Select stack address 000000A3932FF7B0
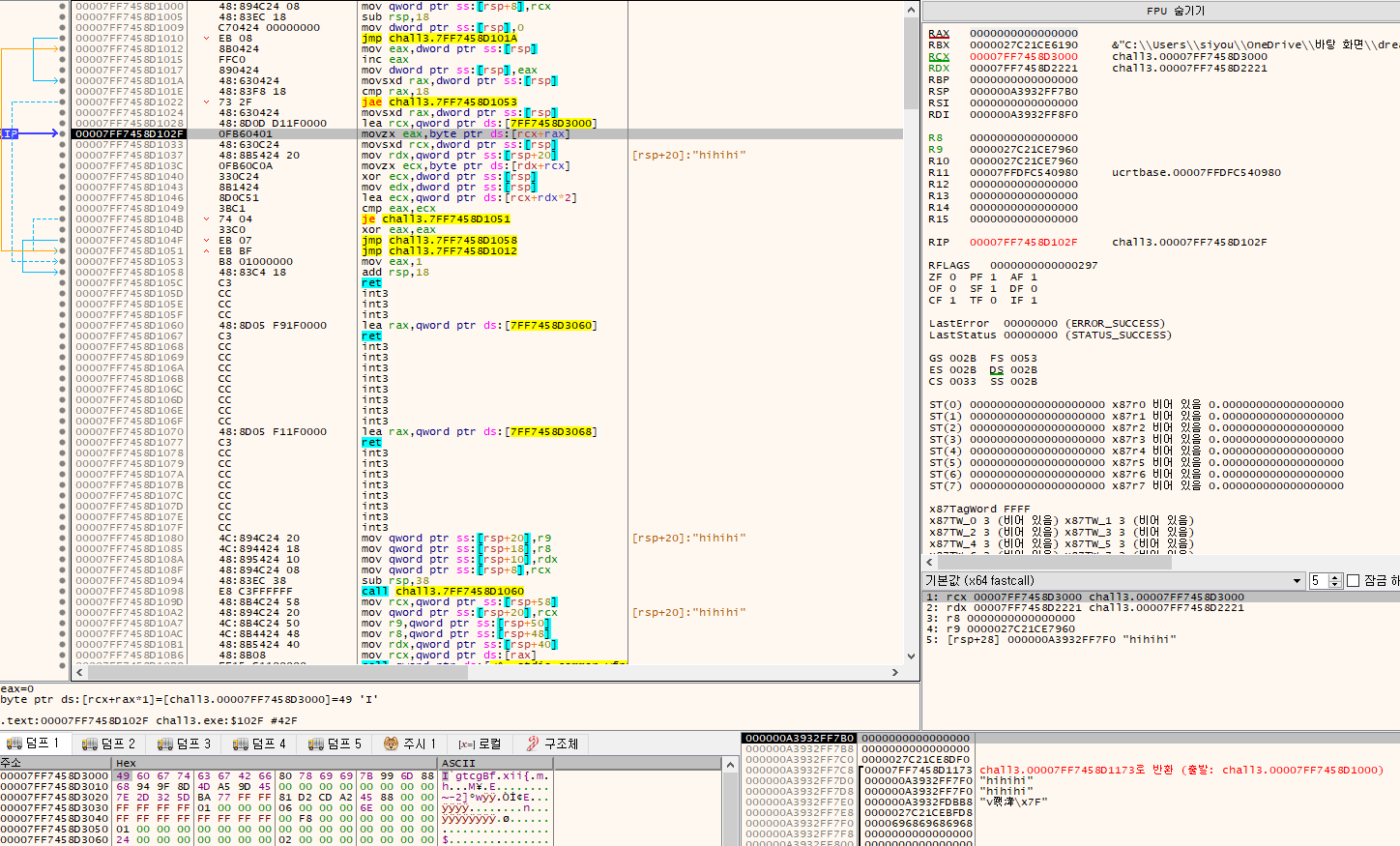This screenshot has width=1400, height=846. pos(800,738)
